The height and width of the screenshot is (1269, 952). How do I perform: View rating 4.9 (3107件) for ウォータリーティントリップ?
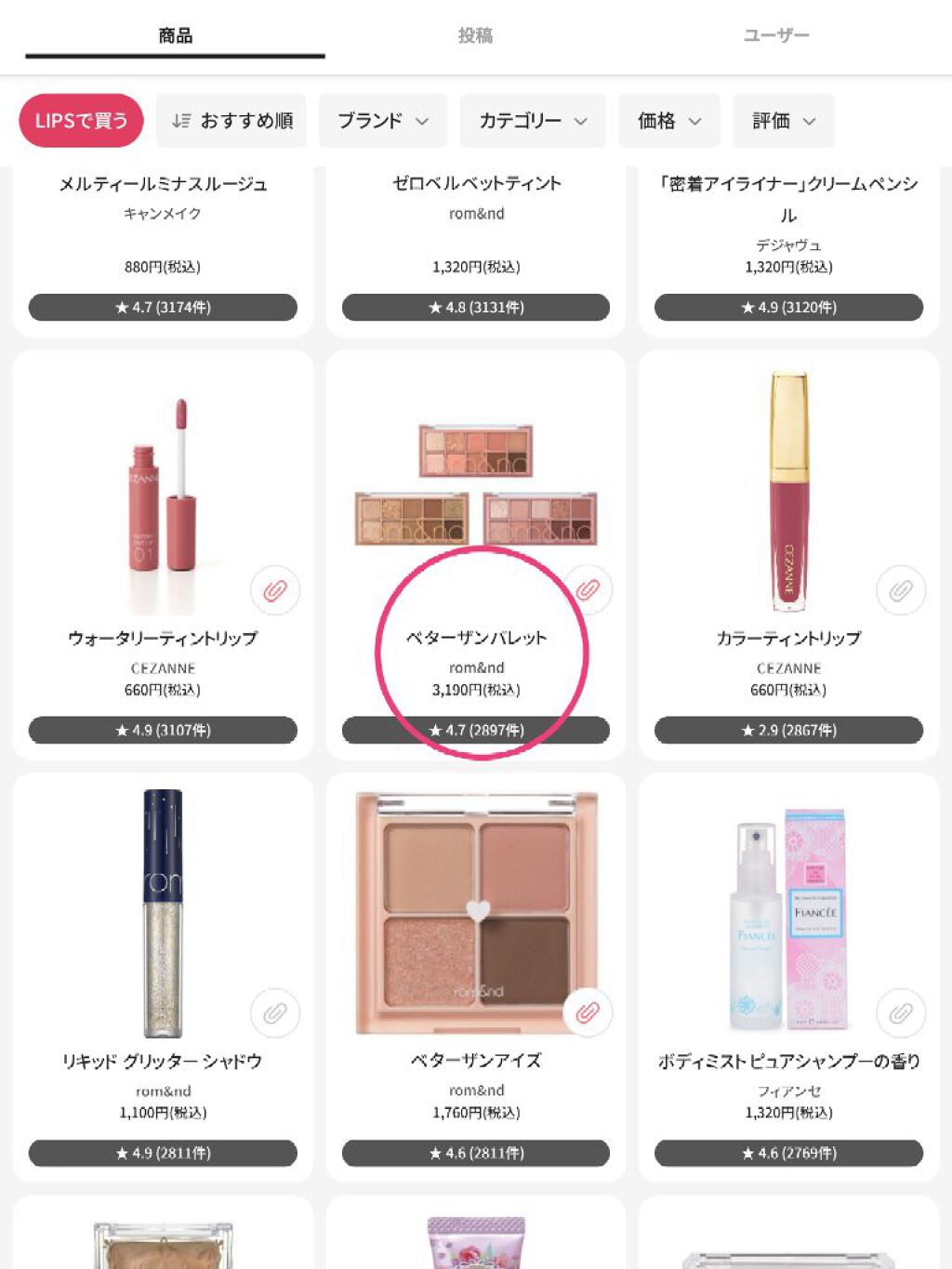point(163,731)
